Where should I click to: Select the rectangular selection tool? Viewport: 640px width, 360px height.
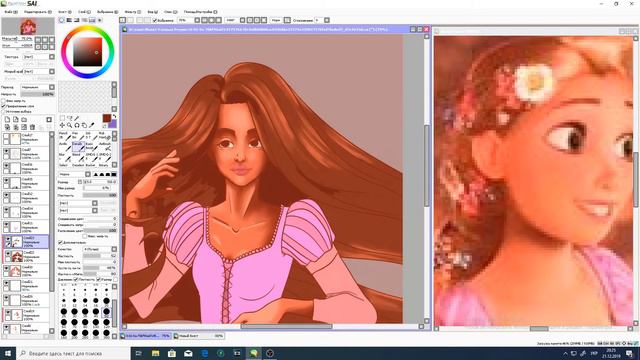(62, 118)
